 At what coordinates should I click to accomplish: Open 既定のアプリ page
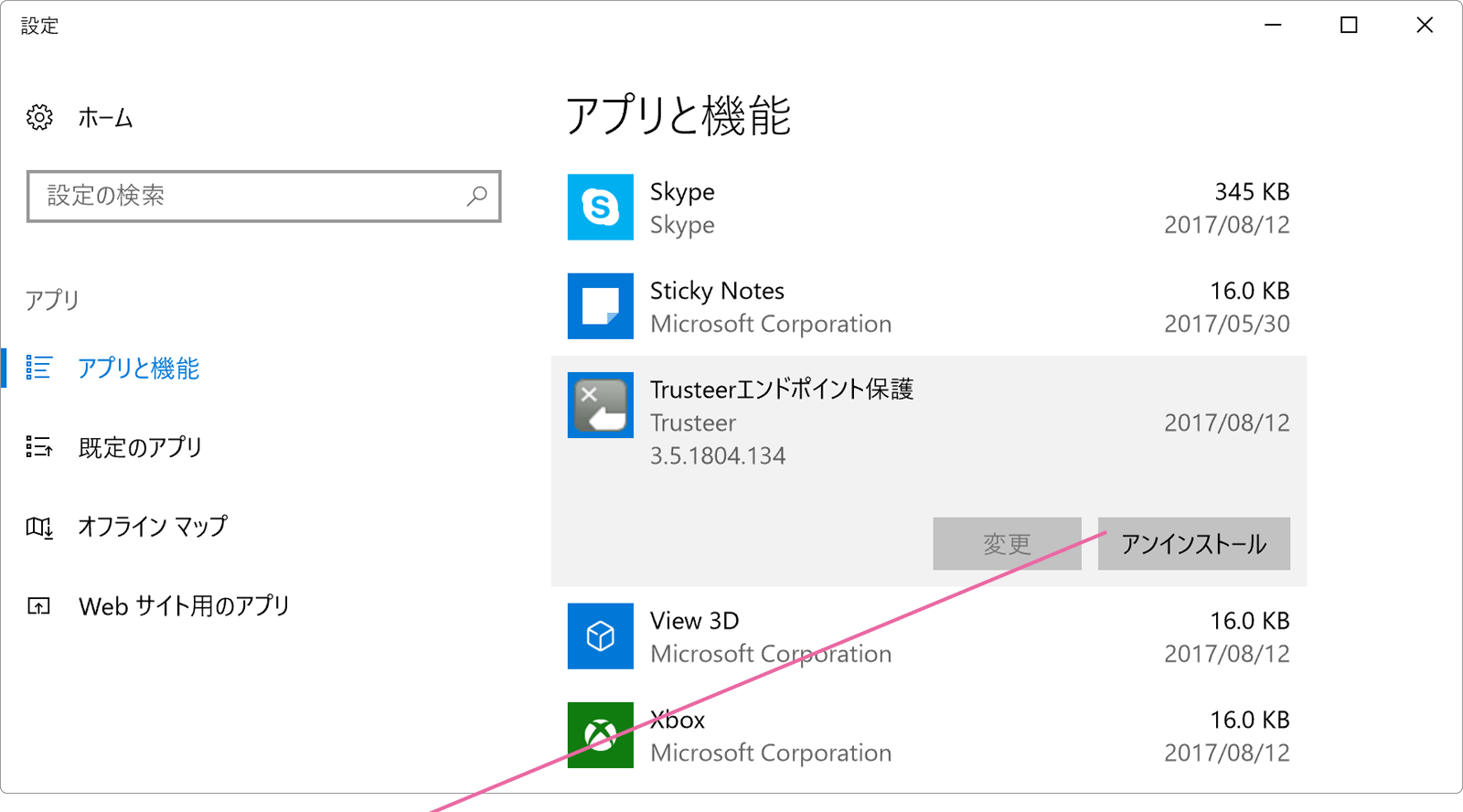click(140, 447)
